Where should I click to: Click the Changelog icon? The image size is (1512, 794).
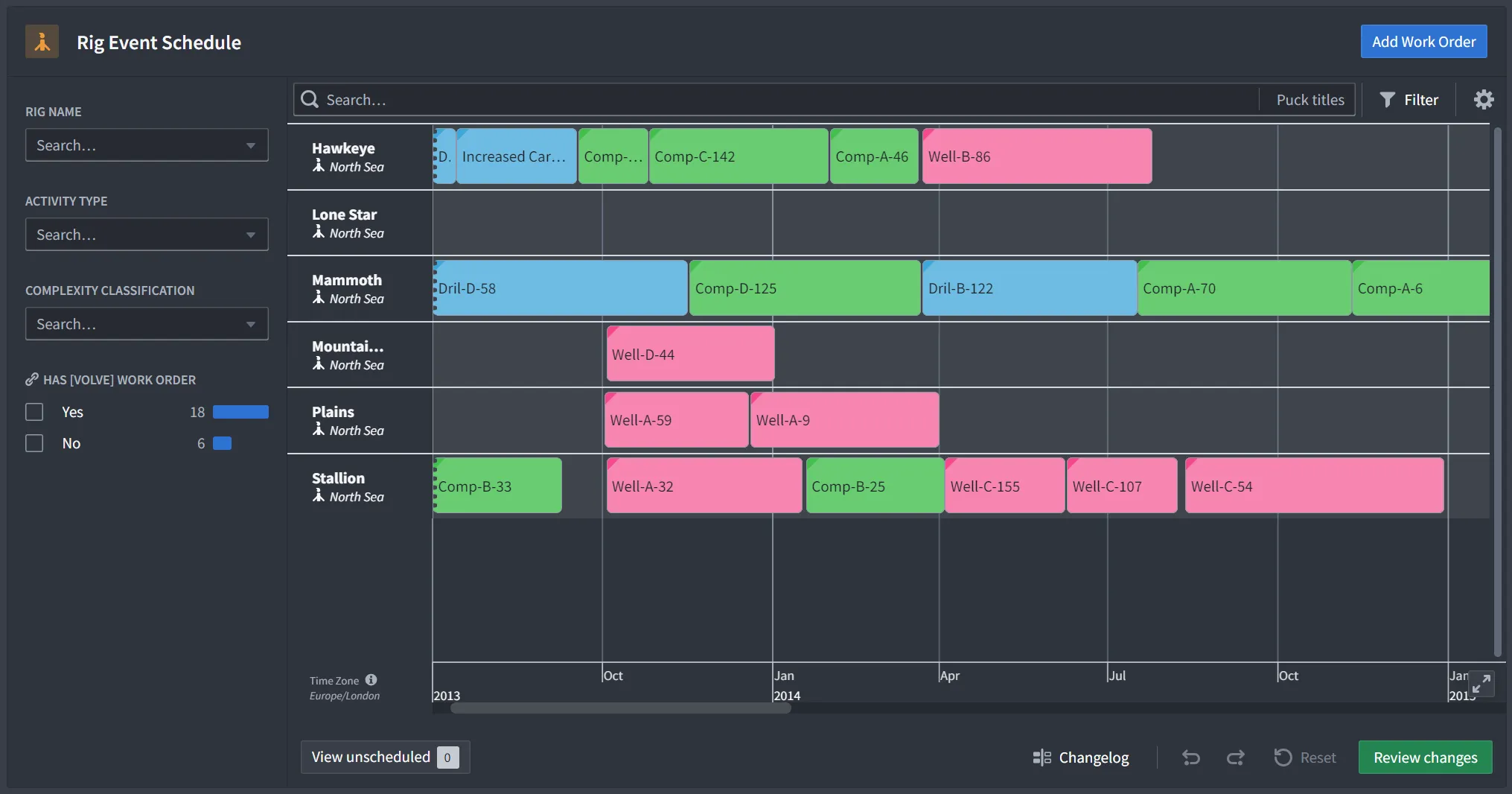click(1042, 758)
